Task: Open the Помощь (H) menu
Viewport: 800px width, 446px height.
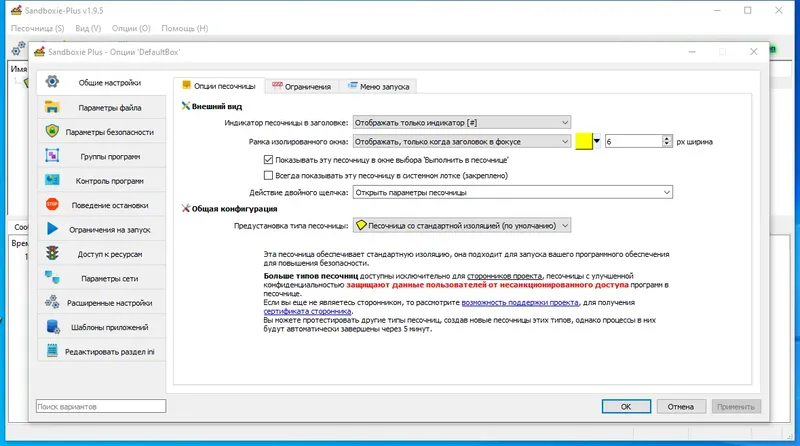Action: [x=185, y=29]
